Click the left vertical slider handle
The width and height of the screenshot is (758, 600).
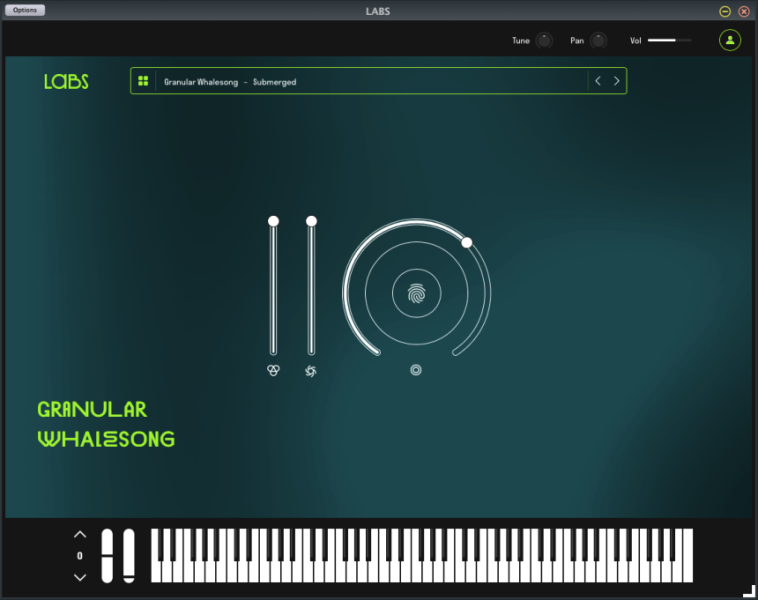coord(273,221)
